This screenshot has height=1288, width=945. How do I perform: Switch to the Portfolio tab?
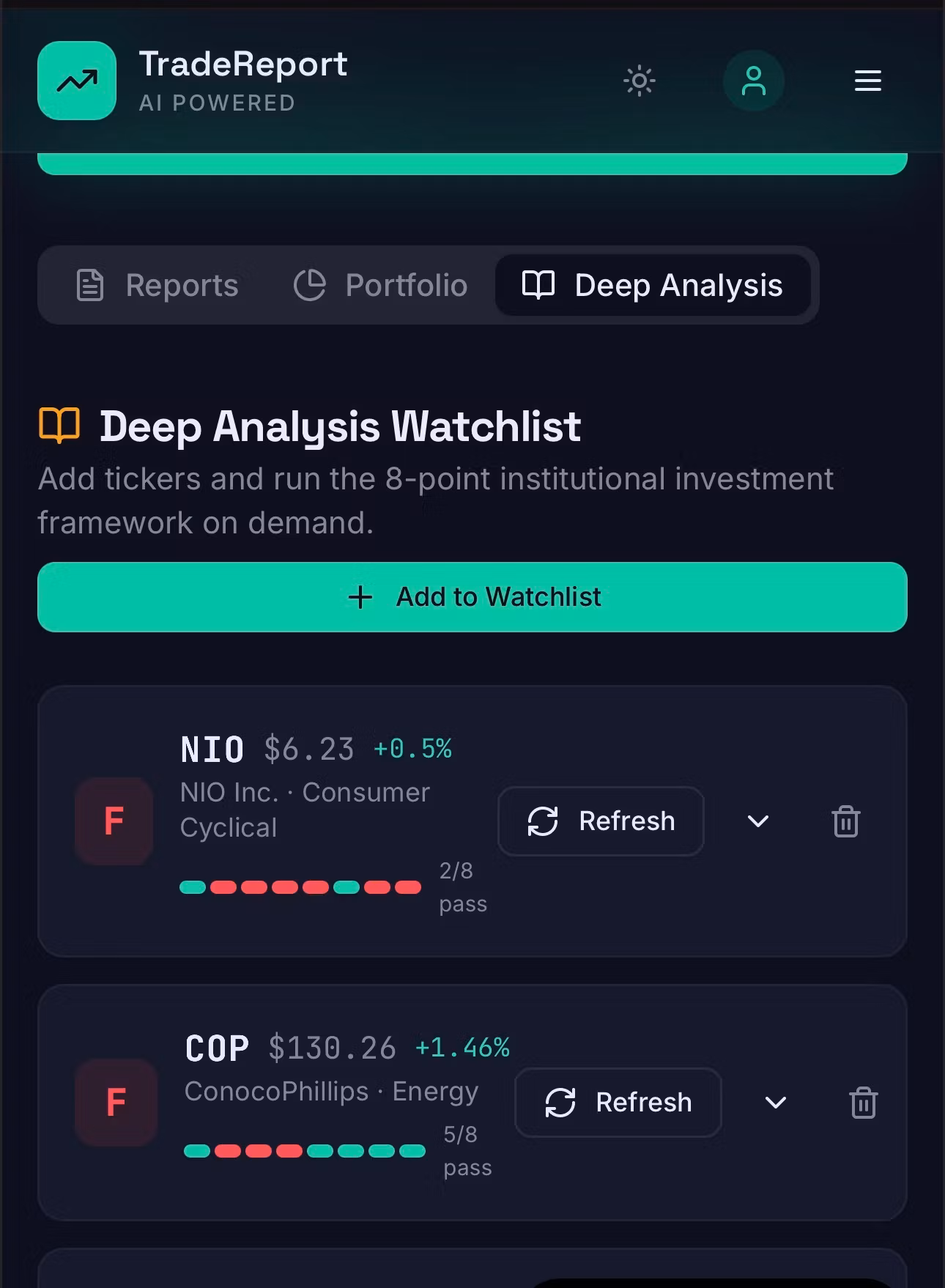pyautogui.click(x=381, y=285)
